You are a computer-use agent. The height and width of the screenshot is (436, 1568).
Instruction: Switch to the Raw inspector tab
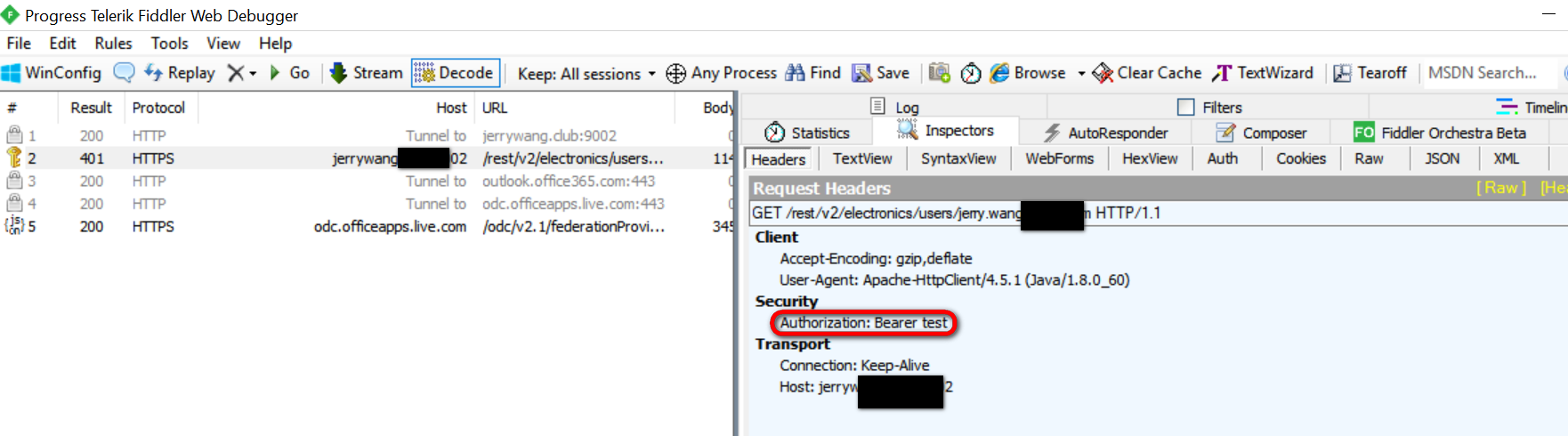(1369, 158)
